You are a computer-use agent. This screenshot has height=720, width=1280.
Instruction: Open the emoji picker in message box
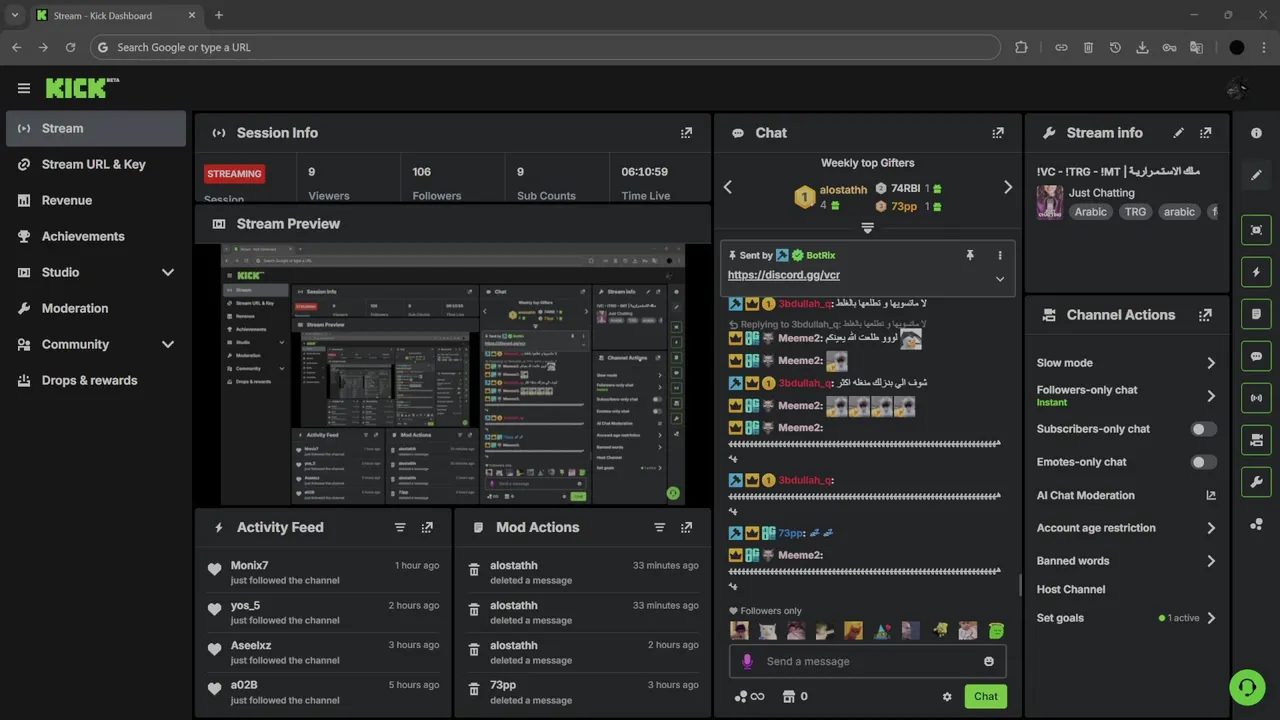(989, 661)
